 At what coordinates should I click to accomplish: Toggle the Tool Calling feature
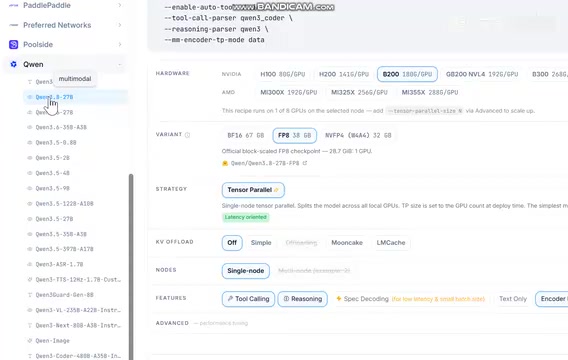click(x=248, y=299)
